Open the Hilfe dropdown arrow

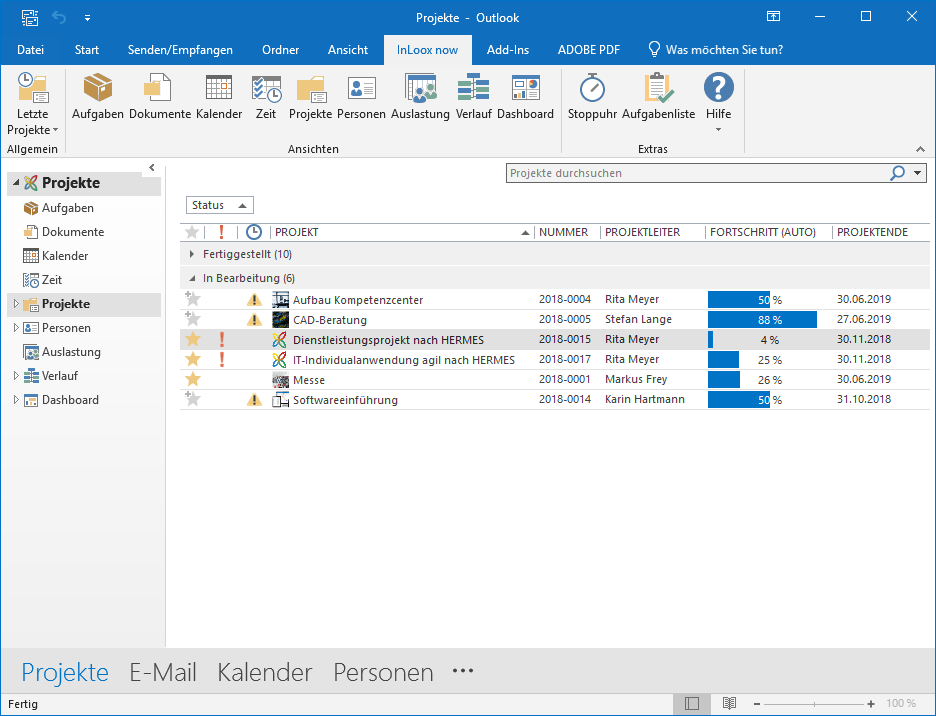719,130
